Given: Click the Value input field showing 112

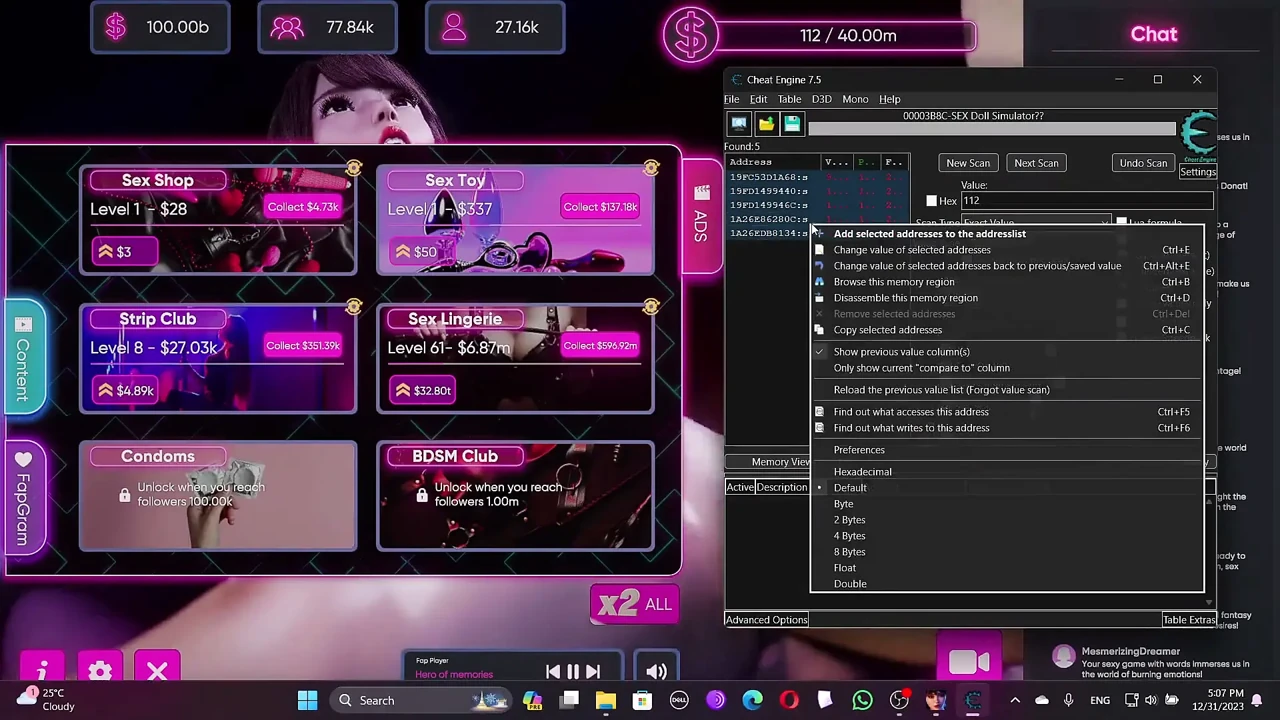Looking at the screenshot, I should [1087, 201].
